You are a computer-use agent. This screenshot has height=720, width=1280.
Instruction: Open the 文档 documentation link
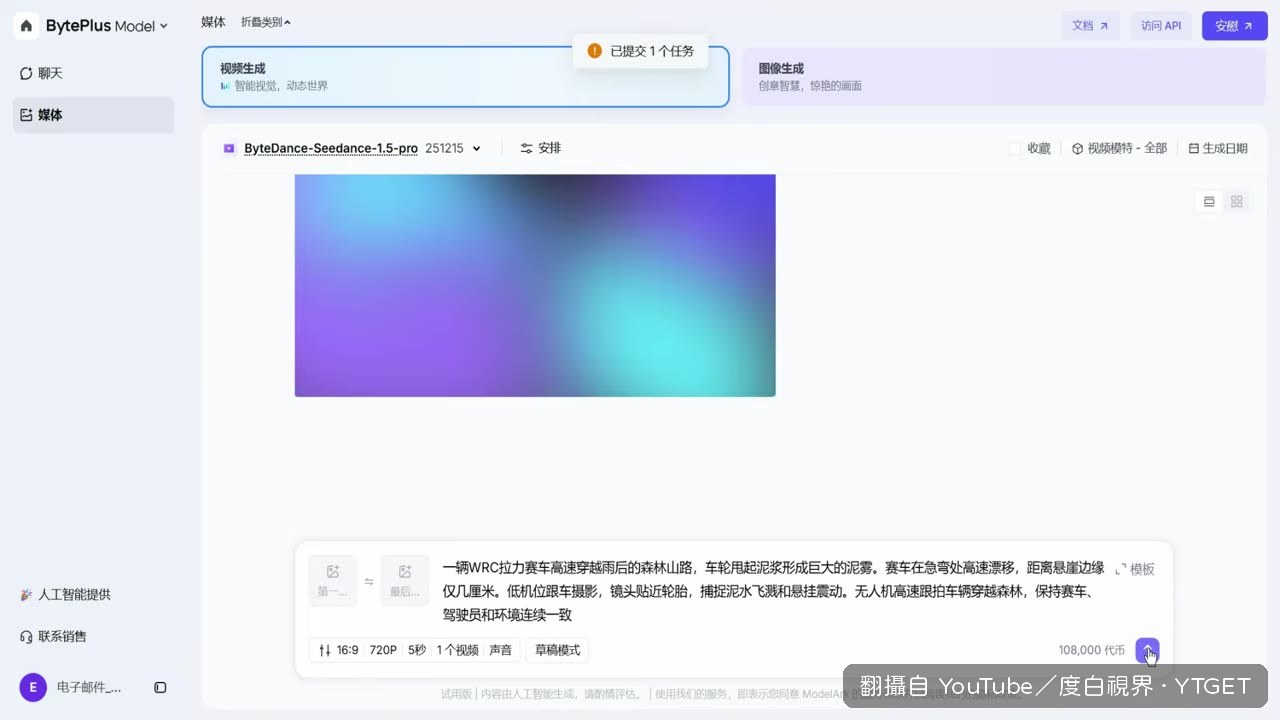coord(1090,26)
